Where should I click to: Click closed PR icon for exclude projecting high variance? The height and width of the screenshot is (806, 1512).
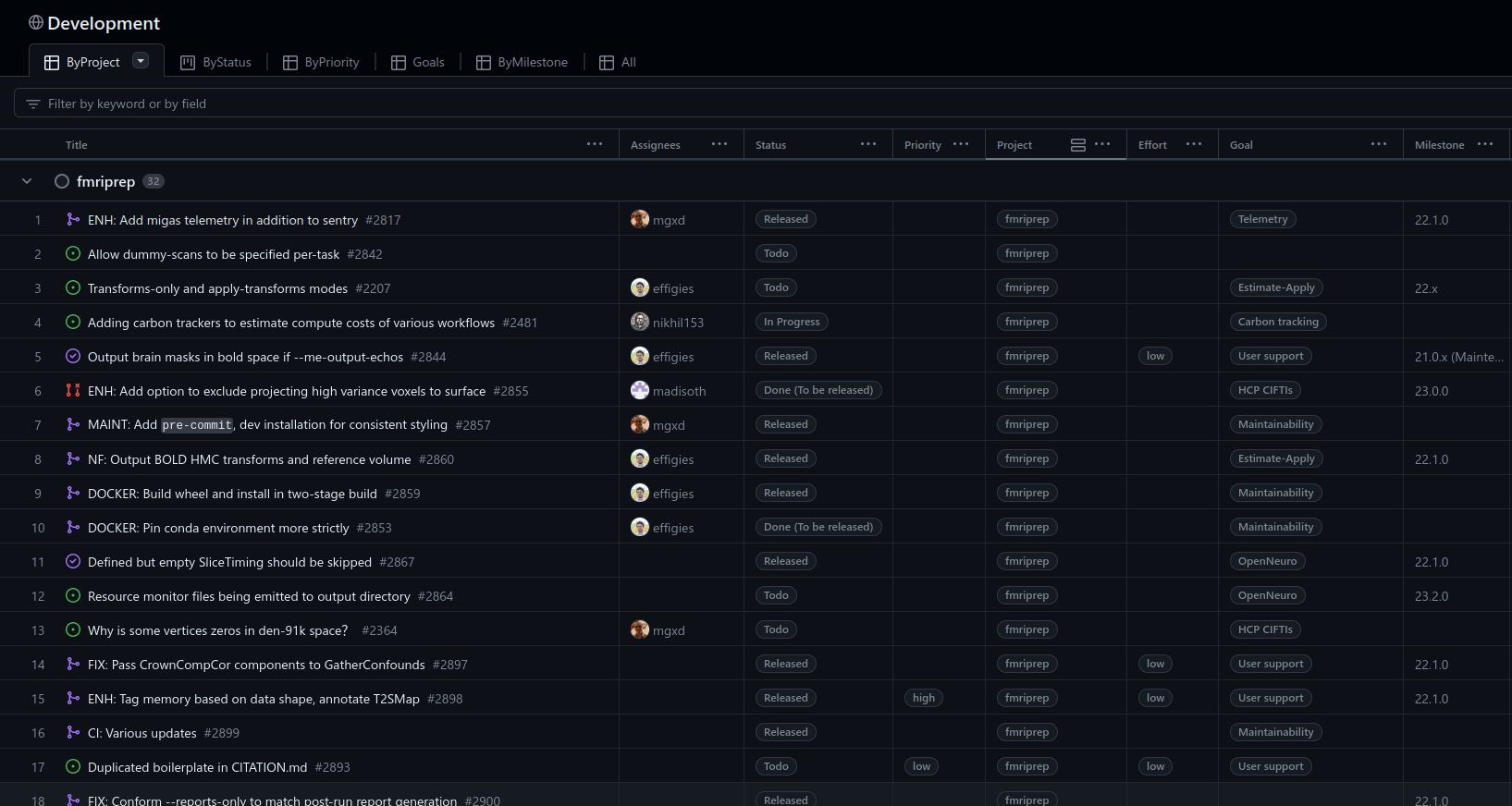tap(73, 390)
